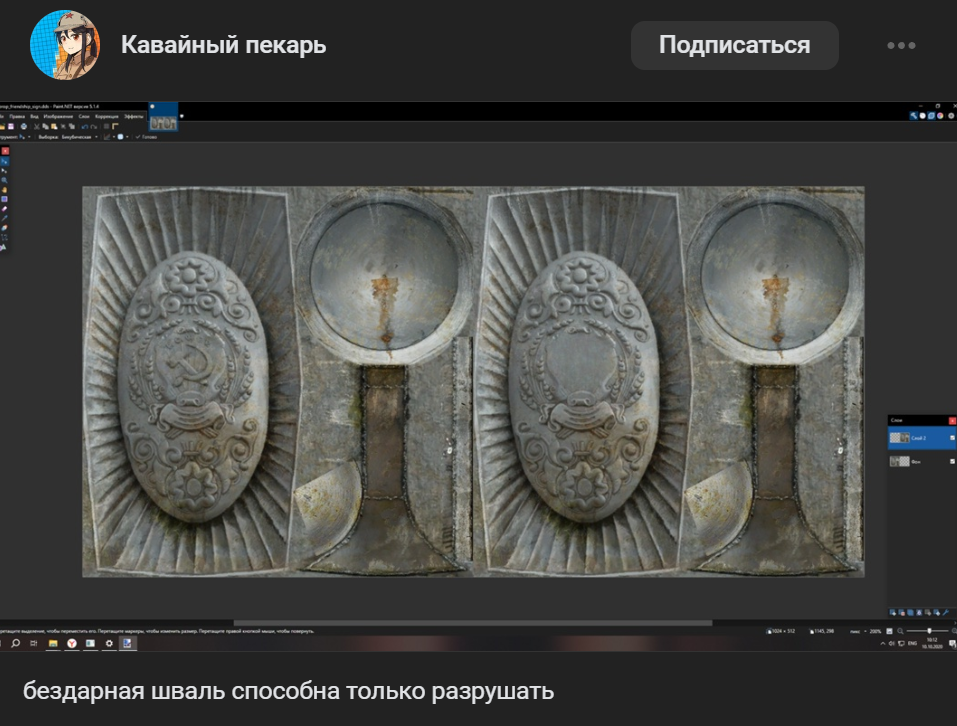Screen dimensions: 957x726
Task: Click Delete Layer icon
Action: (901, 613)
